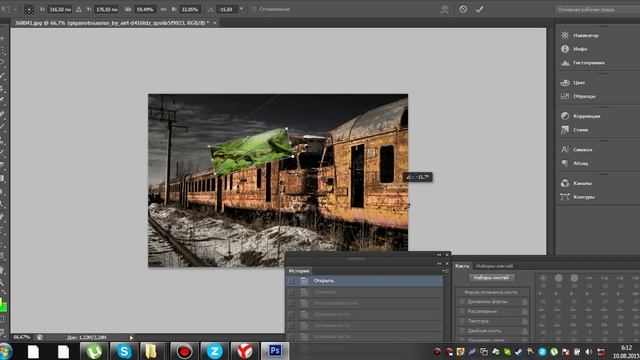
Task: Switch to warp mode icon in options bar
Action: coord(444,9)
